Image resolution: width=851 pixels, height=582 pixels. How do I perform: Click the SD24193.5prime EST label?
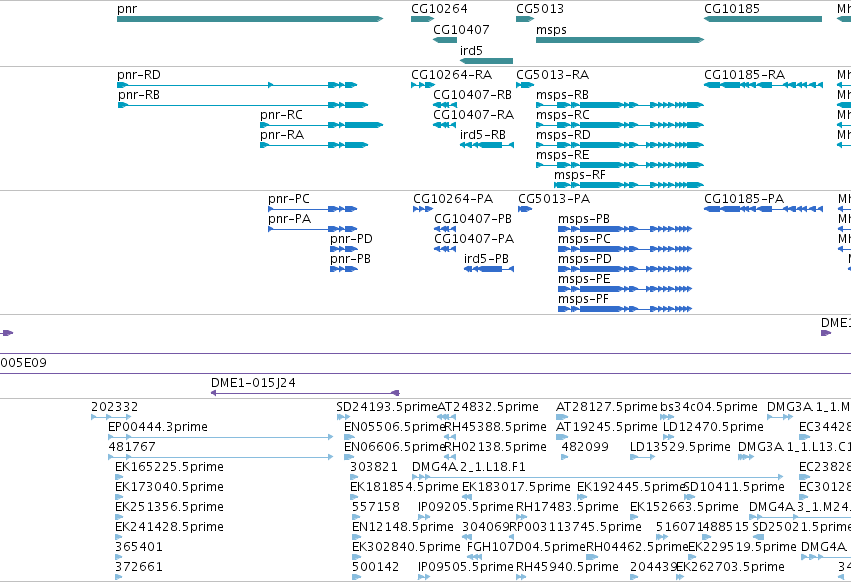pyautogui.click(x=387, y=407)
